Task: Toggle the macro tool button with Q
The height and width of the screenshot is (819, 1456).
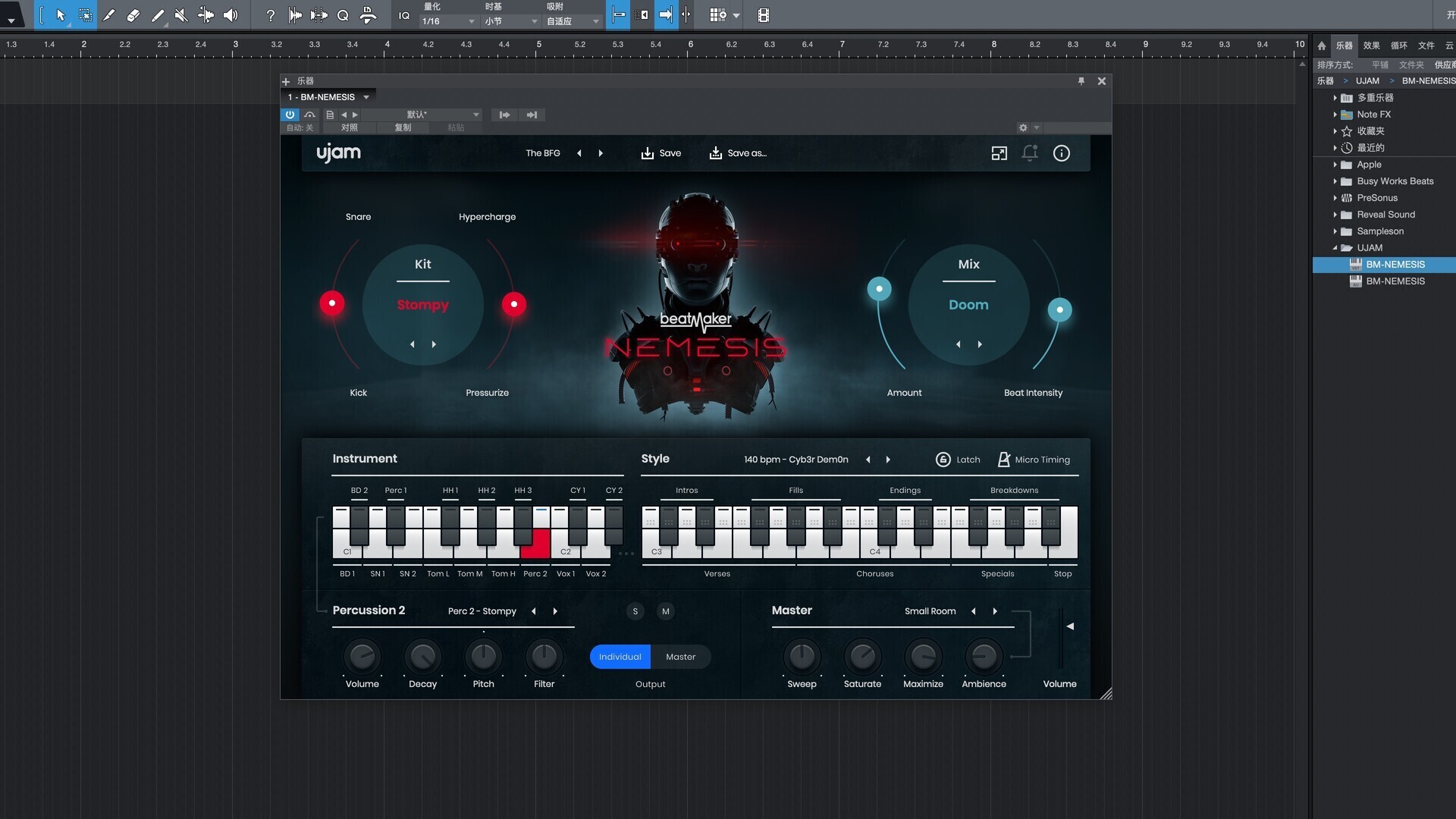Action: click(x=343, y=14)
